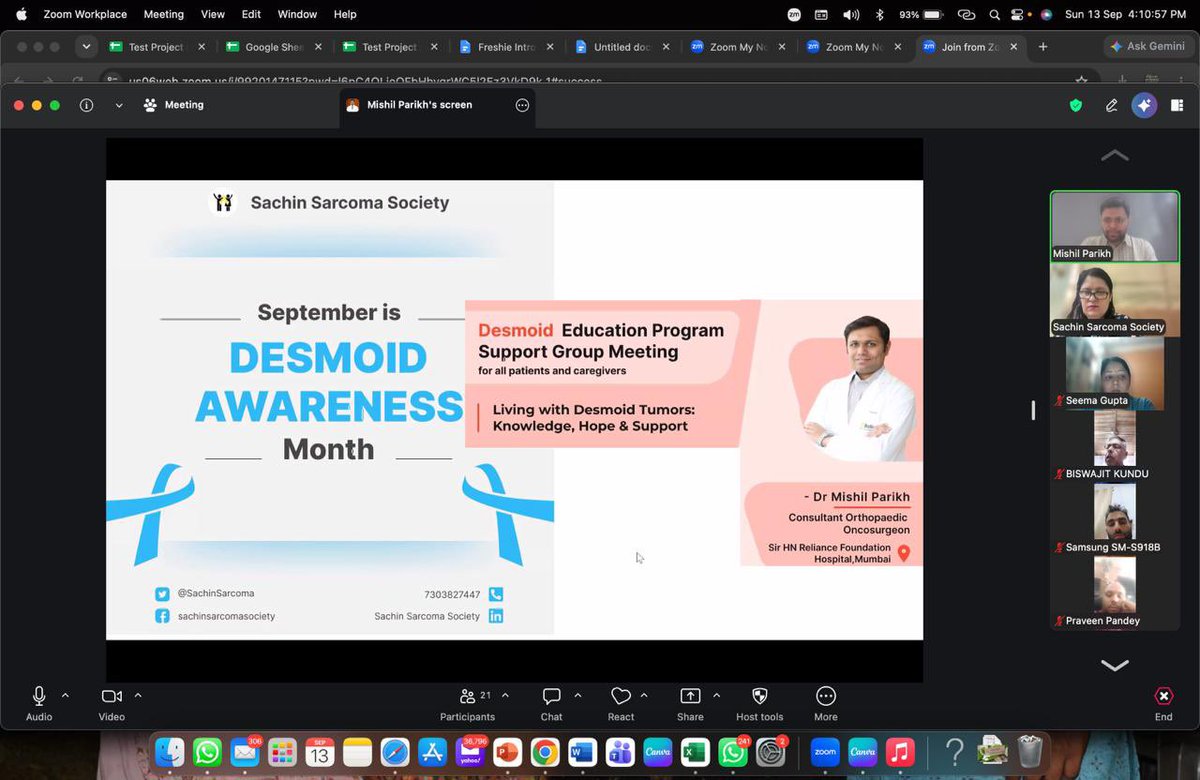The width and height of the screenshot is (1200, 780).
Task: Click the volume icon in menu bar
Action: coord(851,15)
